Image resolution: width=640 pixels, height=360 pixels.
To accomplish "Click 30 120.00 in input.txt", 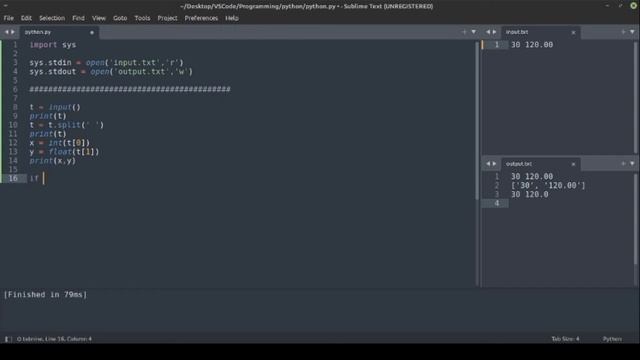I will [x=532, y=45].
